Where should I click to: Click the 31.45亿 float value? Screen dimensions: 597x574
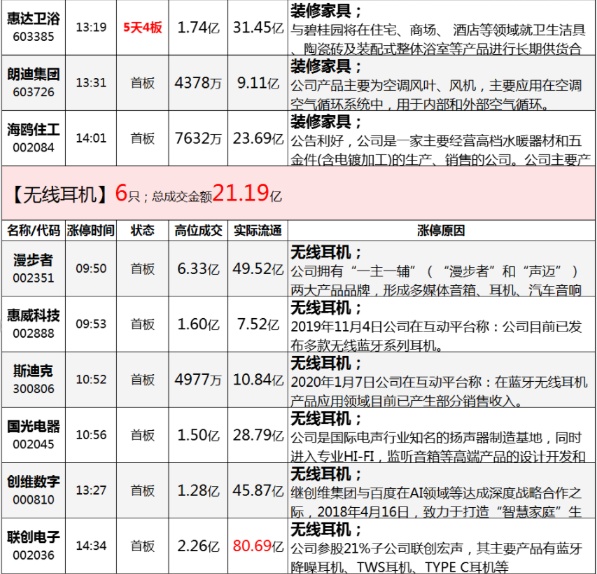tap(258, 27)
